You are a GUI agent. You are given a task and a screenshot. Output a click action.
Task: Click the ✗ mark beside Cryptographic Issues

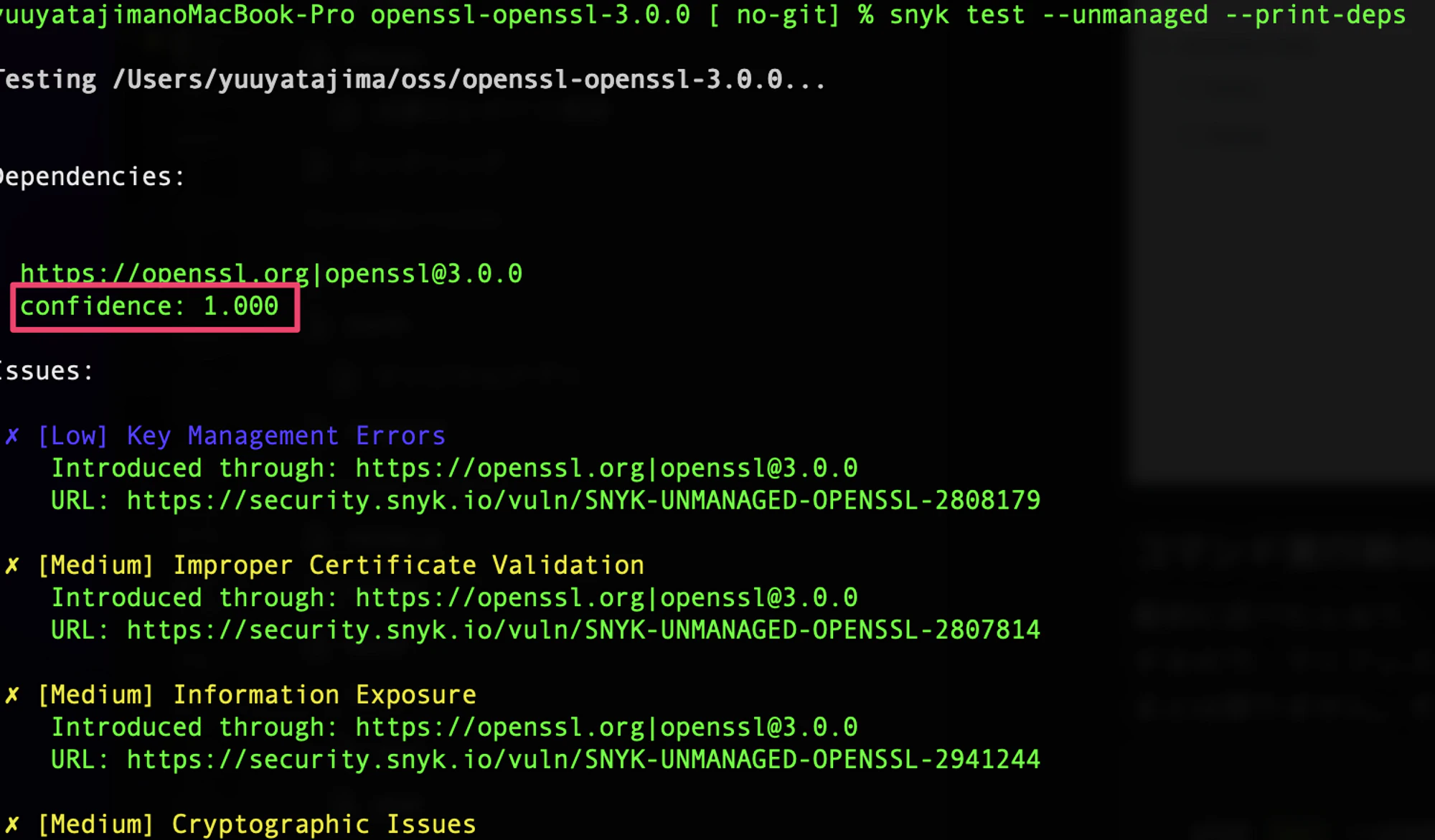point(12,825)
